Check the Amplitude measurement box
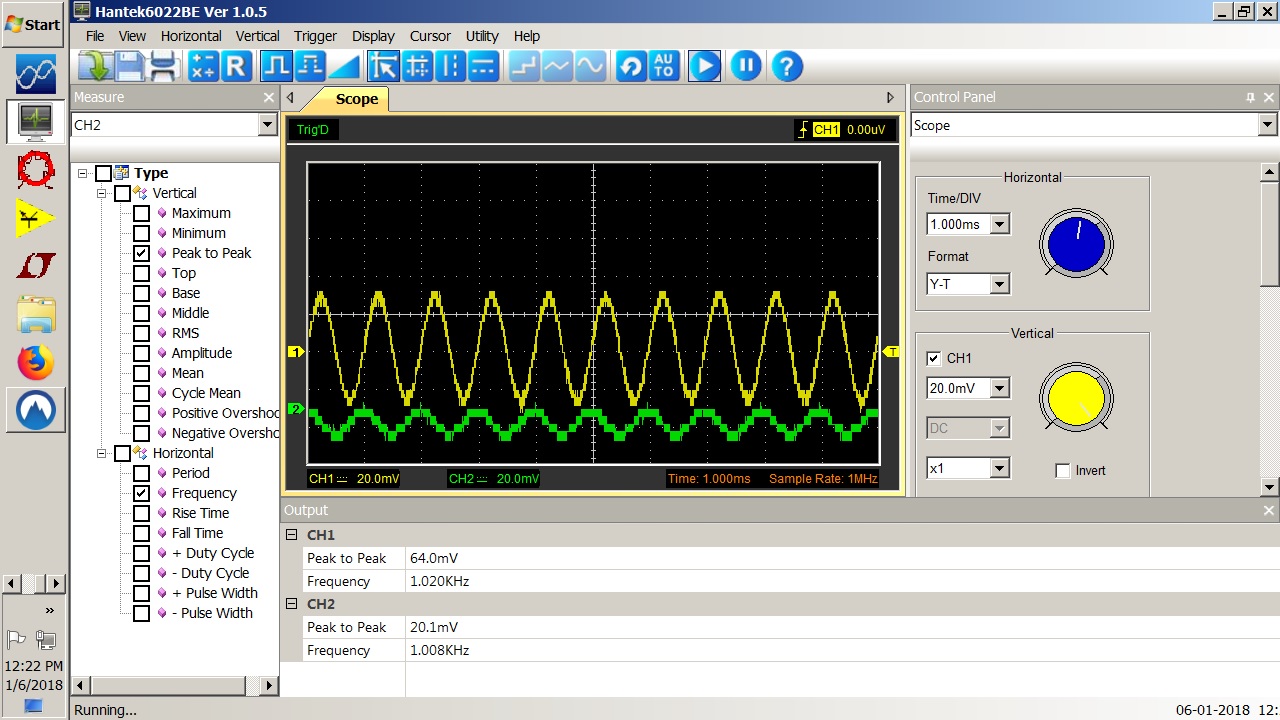Viewport: 1280px width, 720px height. [x=142, y=353]
